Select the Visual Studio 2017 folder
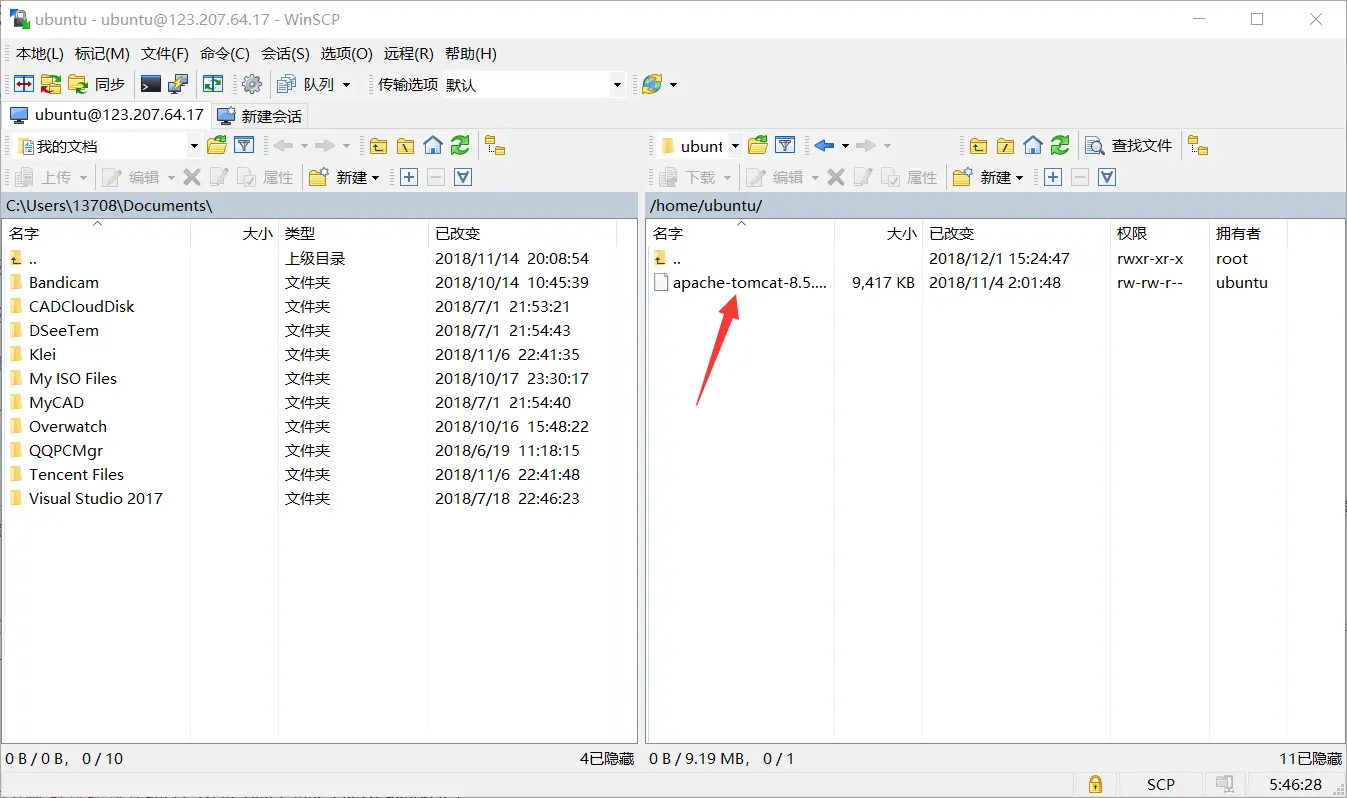1347x798 pixels. (x=95, y=498)
